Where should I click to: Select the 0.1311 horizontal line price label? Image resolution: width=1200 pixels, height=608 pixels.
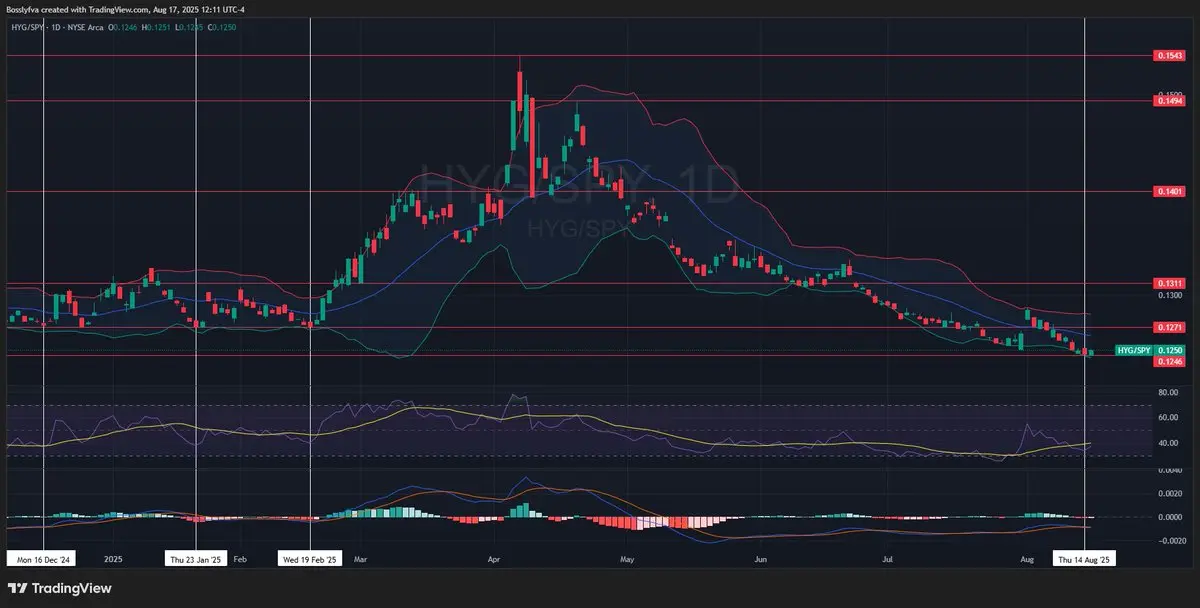[x=1170, y=283]
